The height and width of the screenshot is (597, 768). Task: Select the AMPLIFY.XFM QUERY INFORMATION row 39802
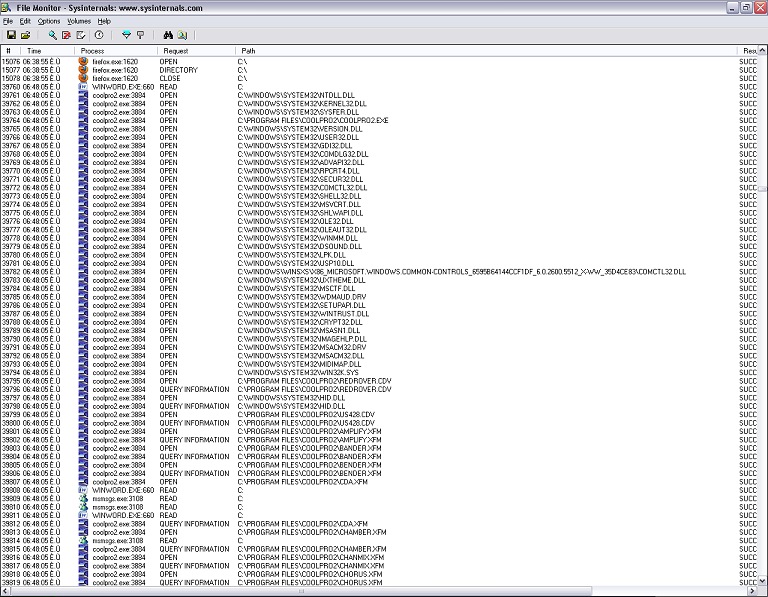point(379,440)
